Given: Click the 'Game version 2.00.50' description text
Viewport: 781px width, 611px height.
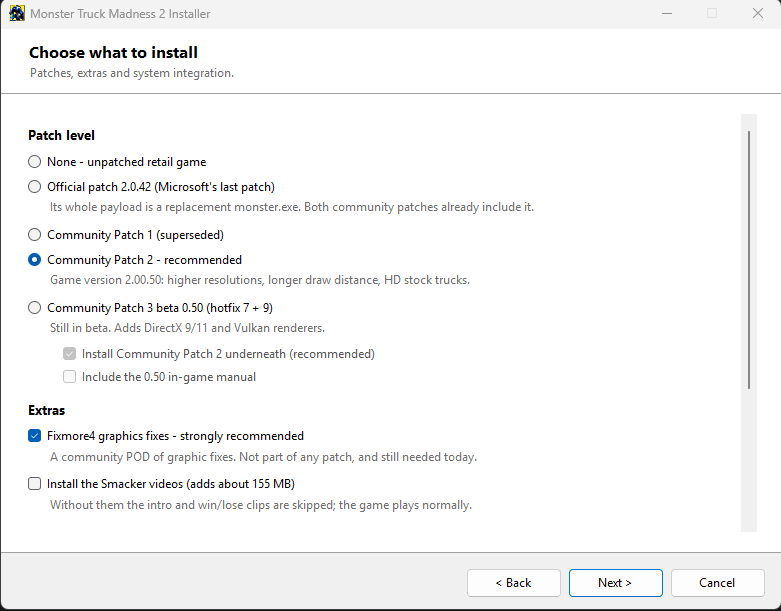Looking at the screenshot, I should pos(260,280).
